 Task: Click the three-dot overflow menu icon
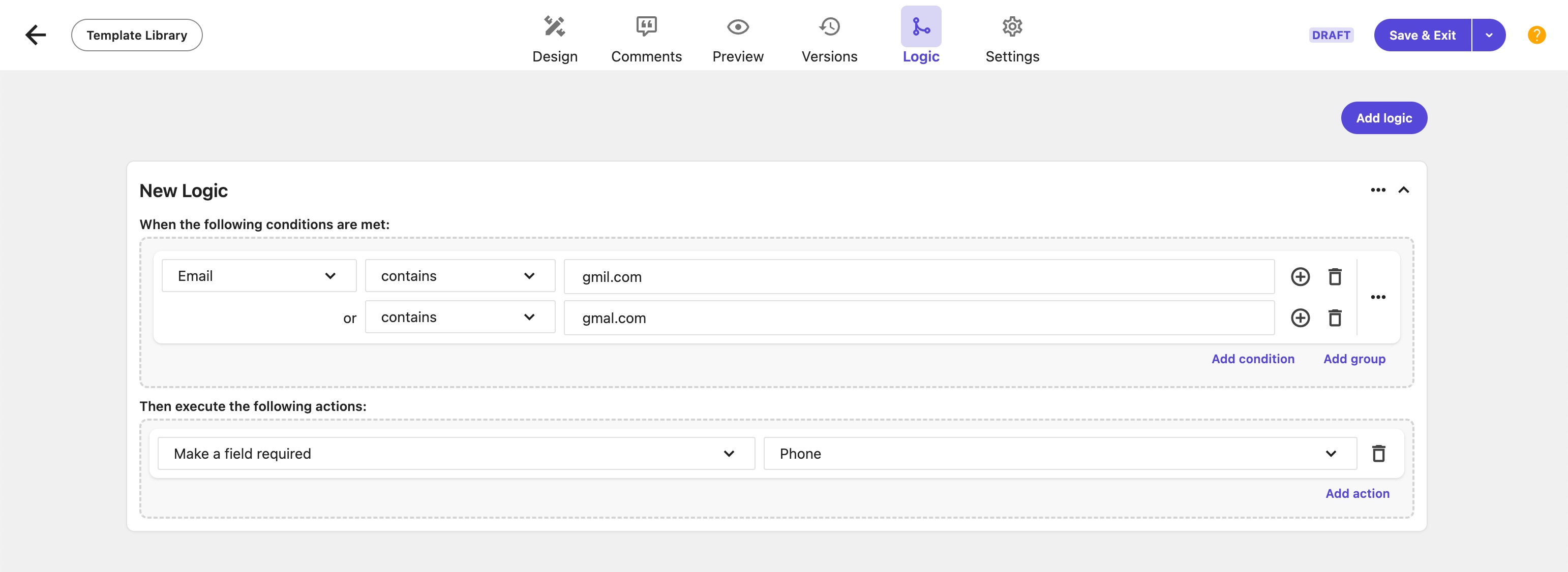(1378, 190)
